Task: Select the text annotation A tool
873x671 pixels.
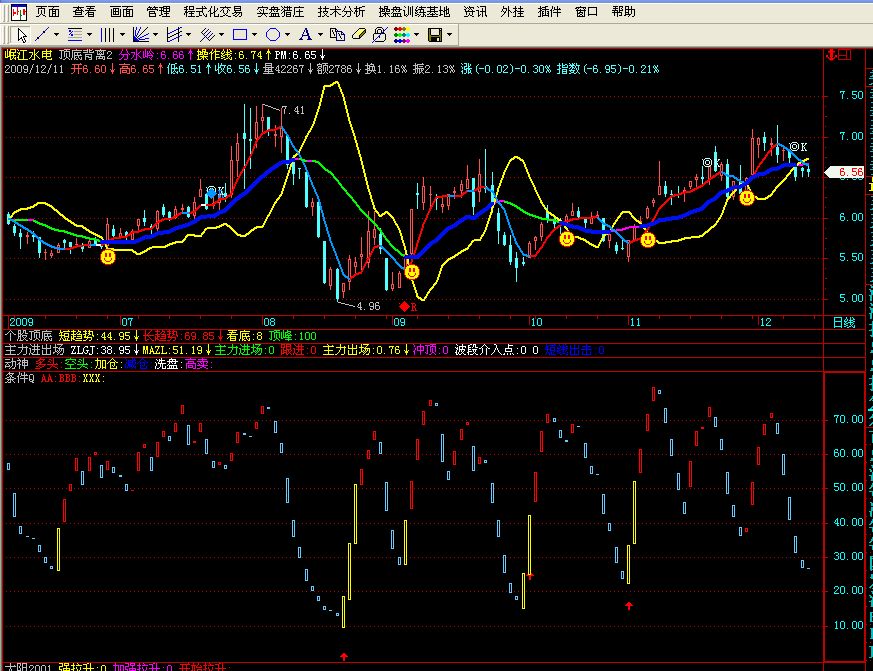Action: pyautogui.click(x=304, y=35)
